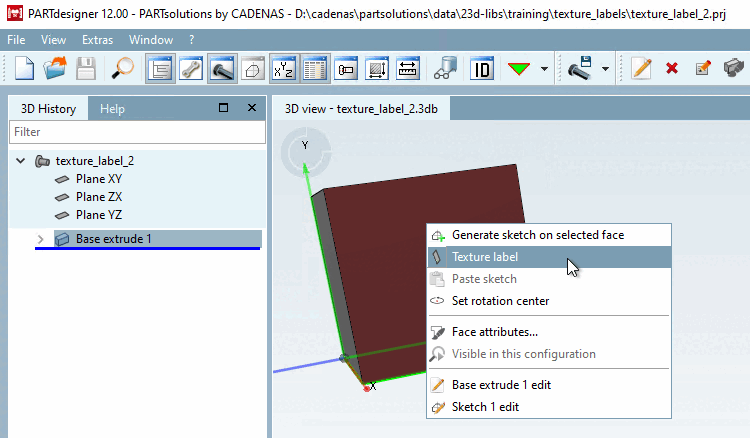The image size is (750, 438).
Task: Toggle the history tree panel icon
Action: 160,69
